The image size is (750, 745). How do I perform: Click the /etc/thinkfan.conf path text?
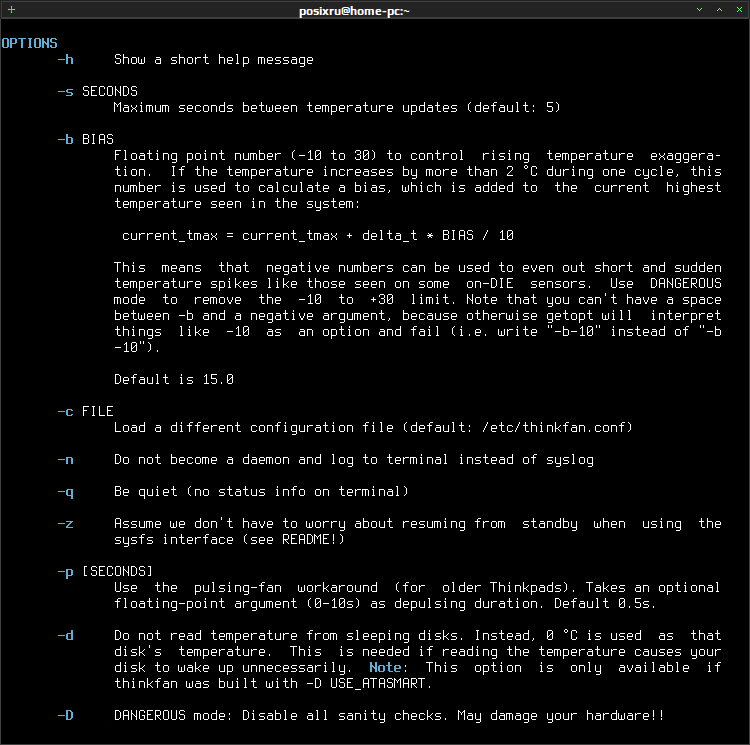click(553, 427)
